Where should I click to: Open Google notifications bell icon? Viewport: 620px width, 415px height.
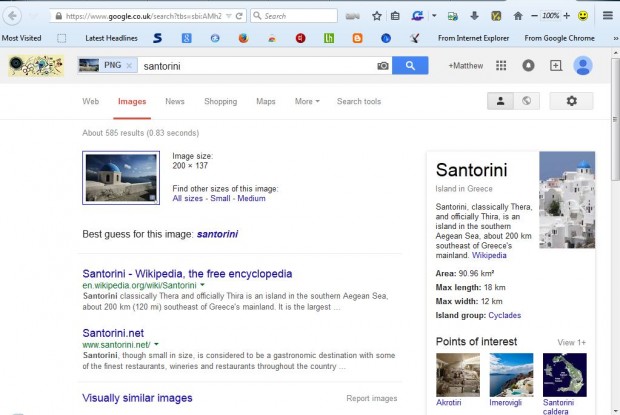528,65
